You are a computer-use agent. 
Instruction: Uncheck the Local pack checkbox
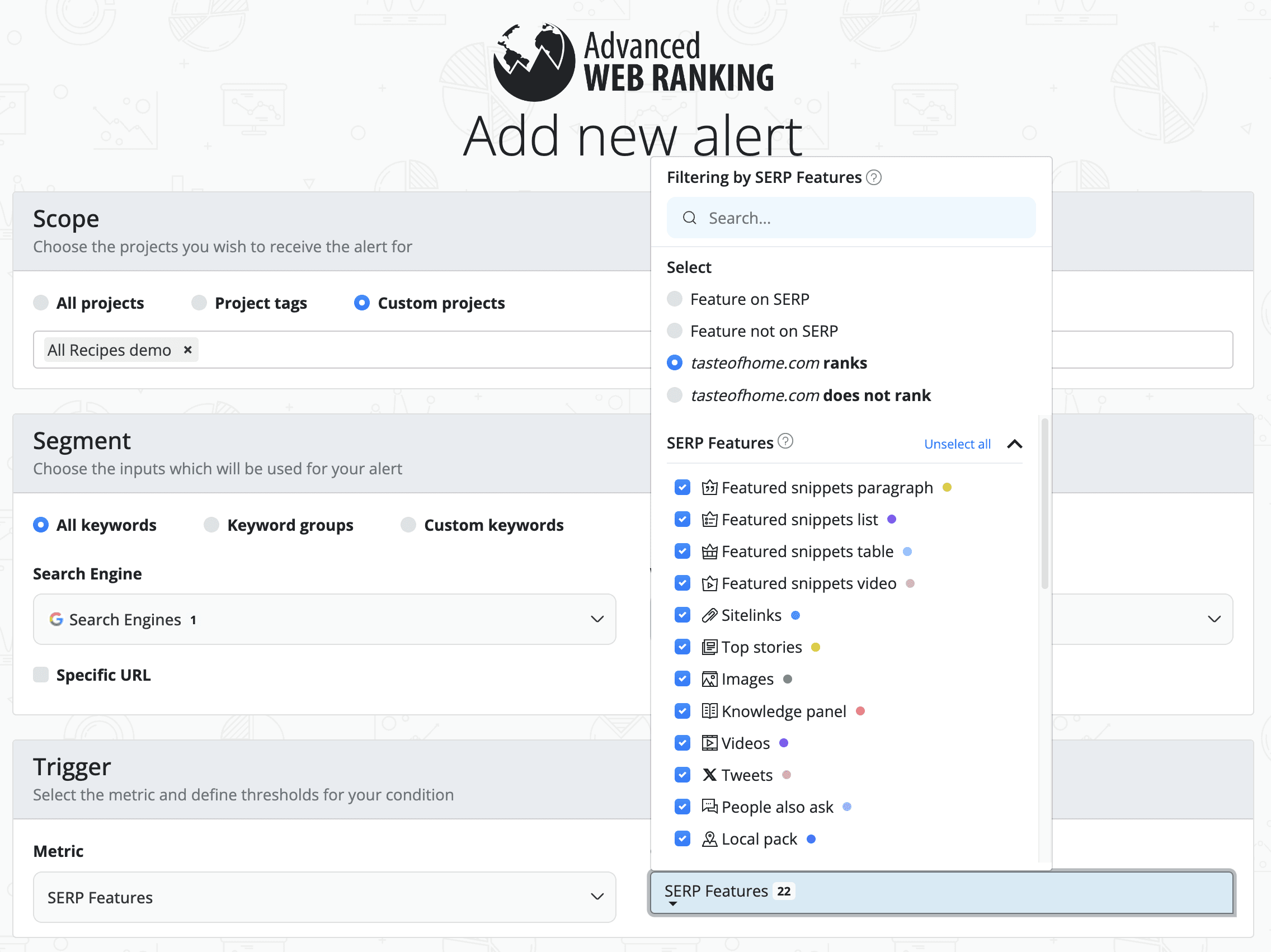(682, 839)
